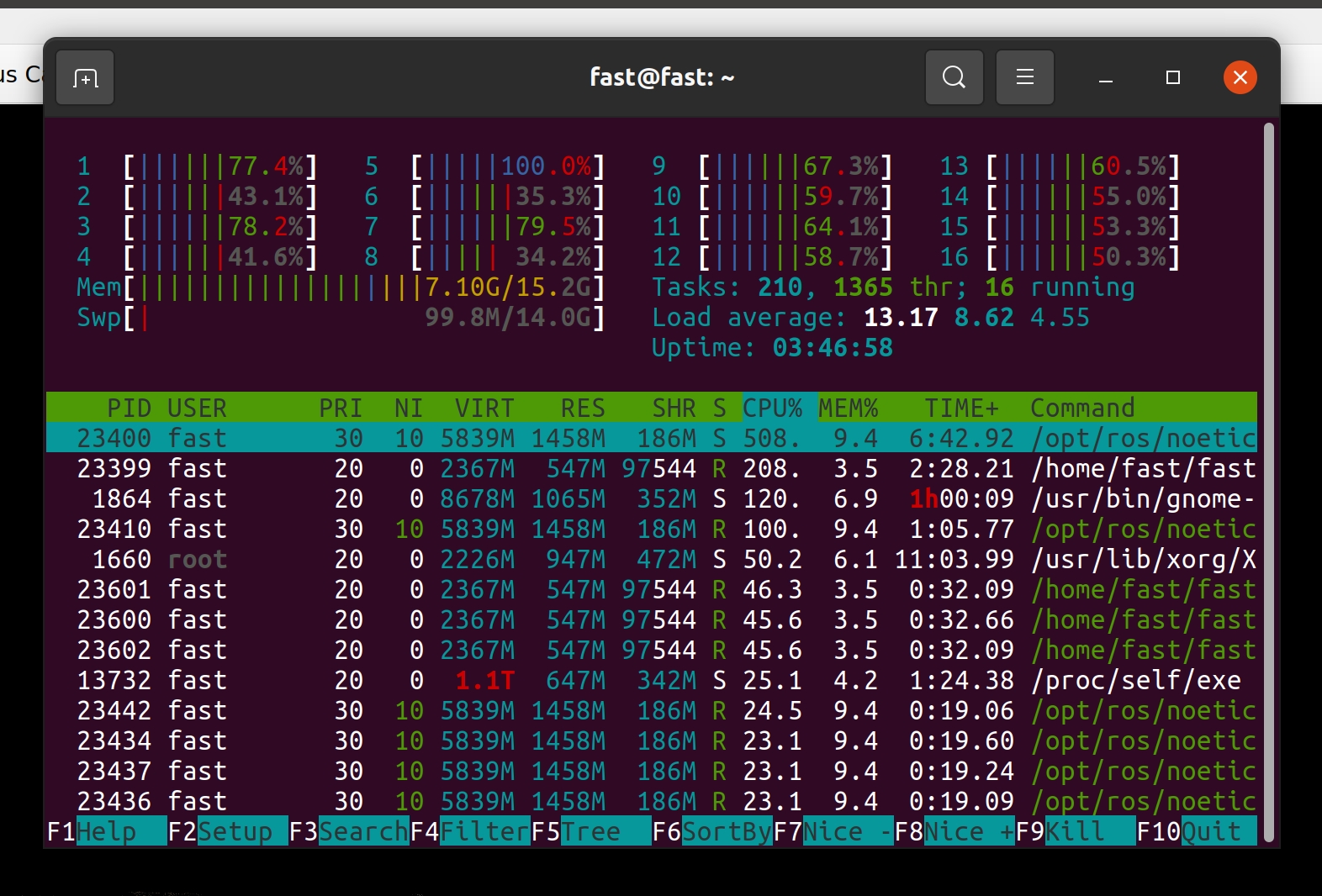This screenshot has height=896, width=1322.
Task: Select the gnome process PID 1864
Action: [x=652, y=498]
